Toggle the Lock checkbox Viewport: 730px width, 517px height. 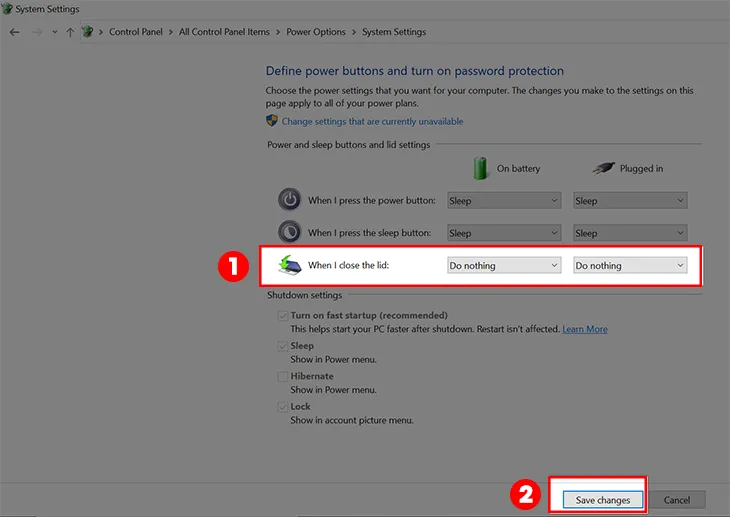[283, 407]
